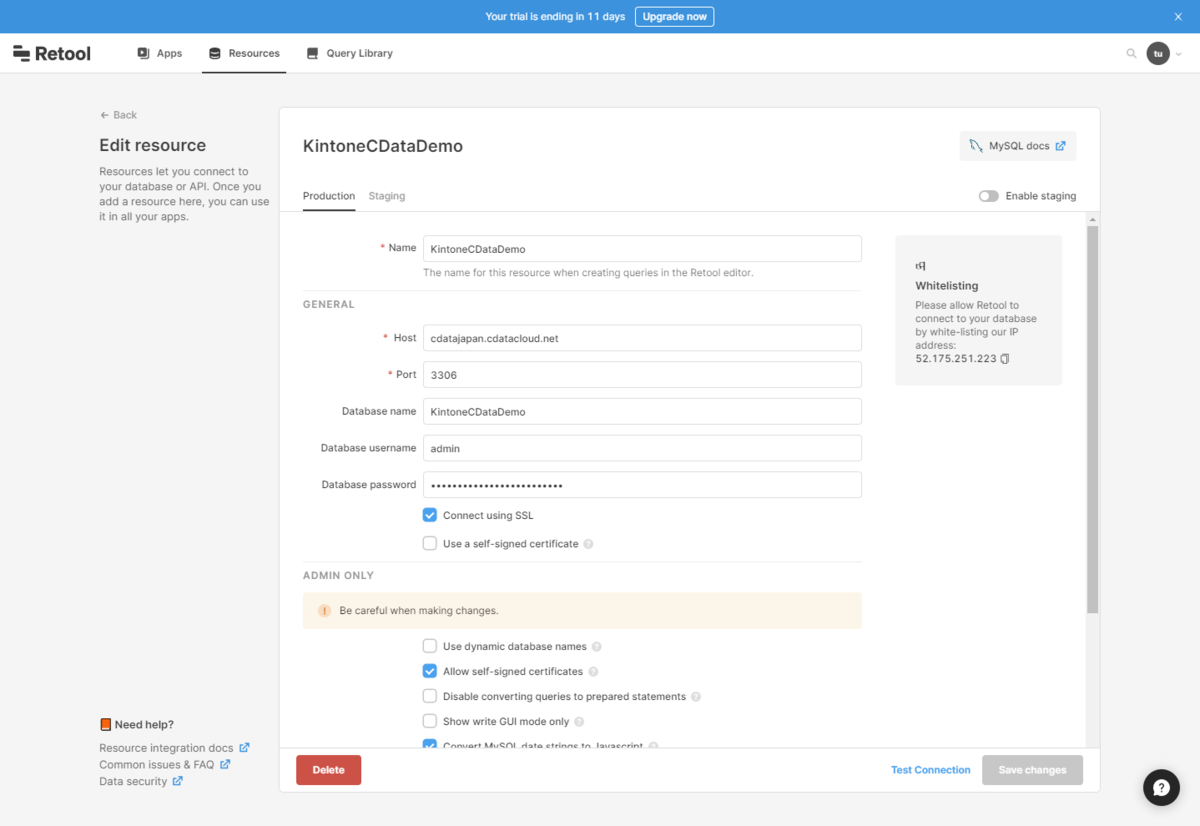Enable Use dynamic database names
This screenshot has height=826, width=1200.
pos(430,646)
